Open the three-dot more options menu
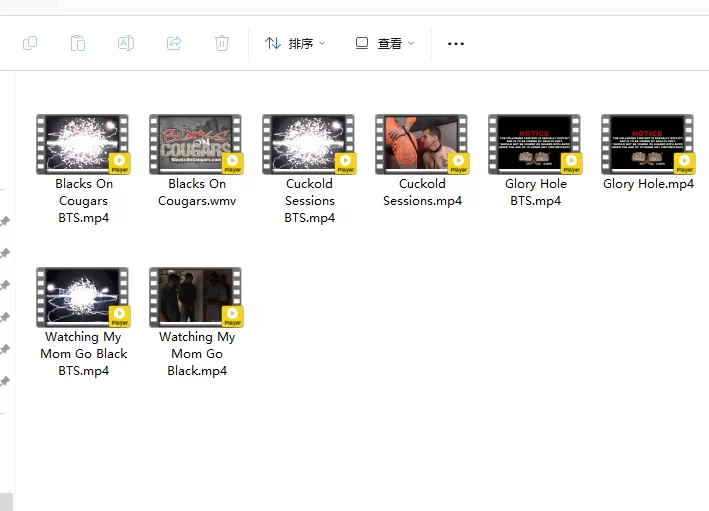709x511 pixels. coord(456,43)
